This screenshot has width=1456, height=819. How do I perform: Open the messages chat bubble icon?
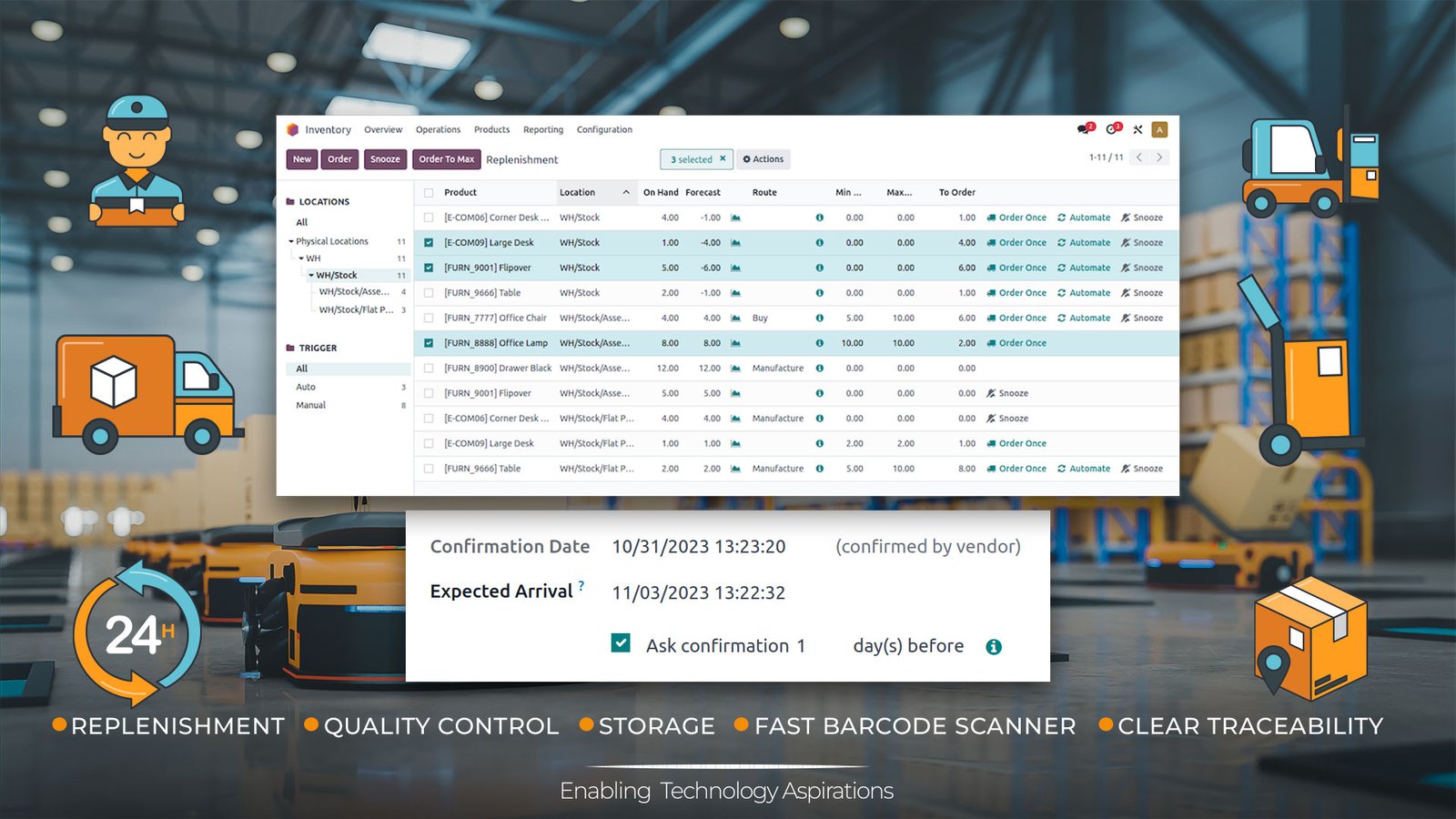(x=1083, y=130)
